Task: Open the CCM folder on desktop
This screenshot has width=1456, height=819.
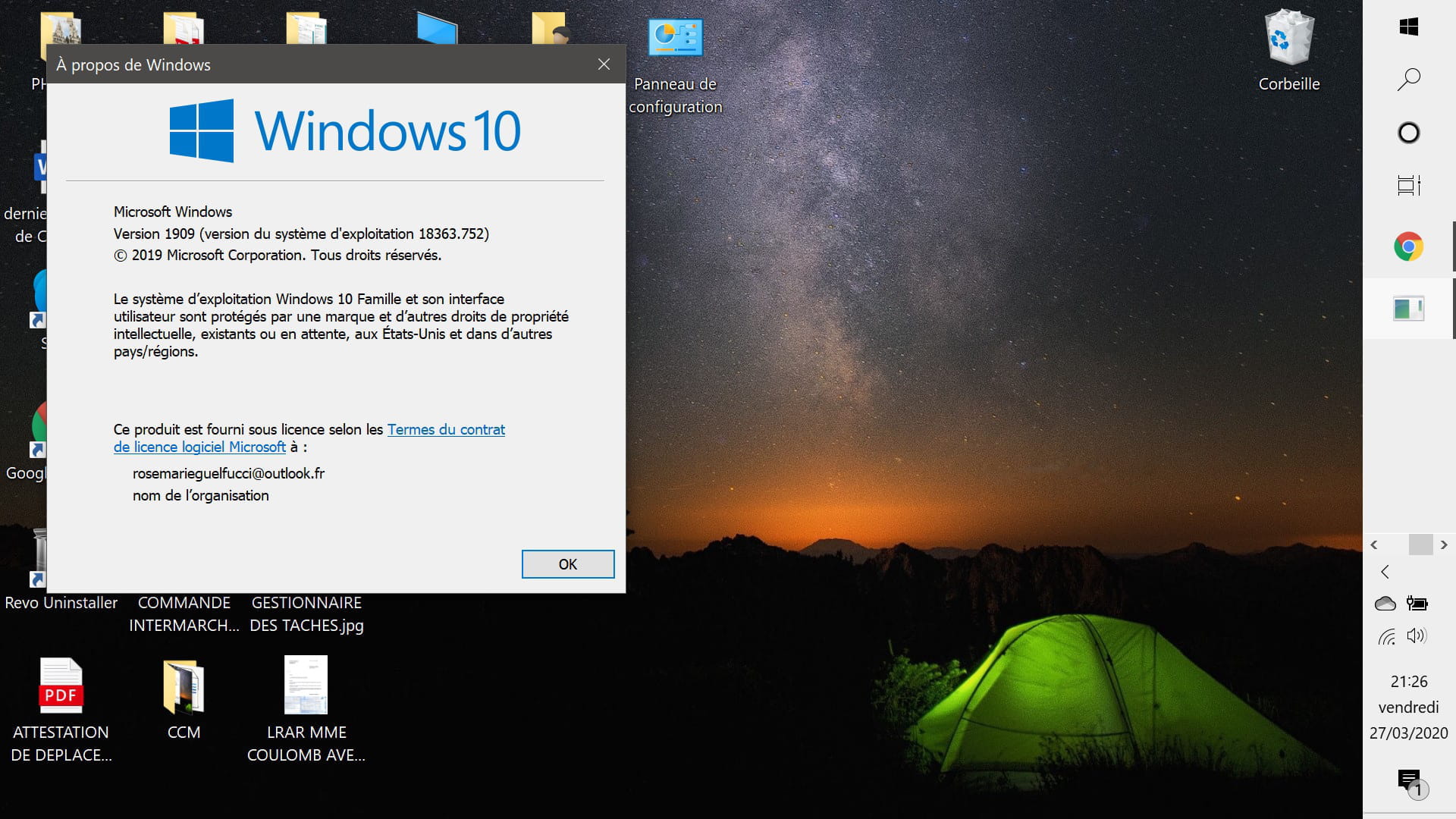Action: tap(184, 698)
